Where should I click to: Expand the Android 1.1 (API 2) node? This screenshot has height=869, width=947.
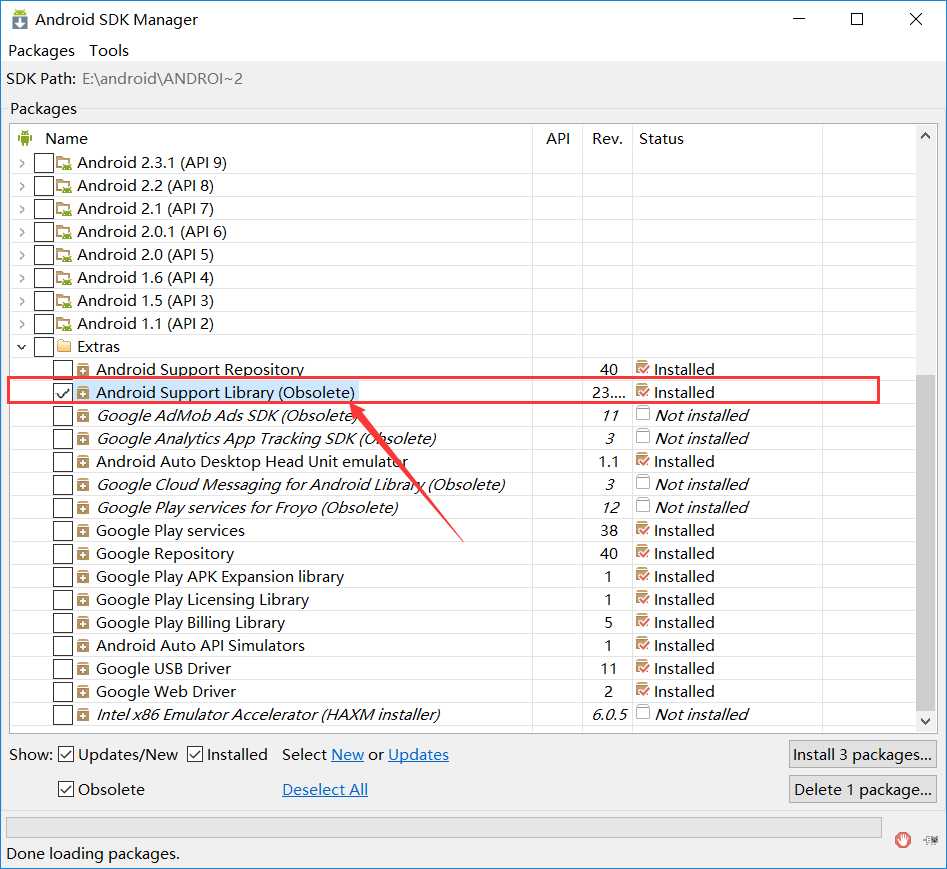pyautogui.click(x=22, y=324)
